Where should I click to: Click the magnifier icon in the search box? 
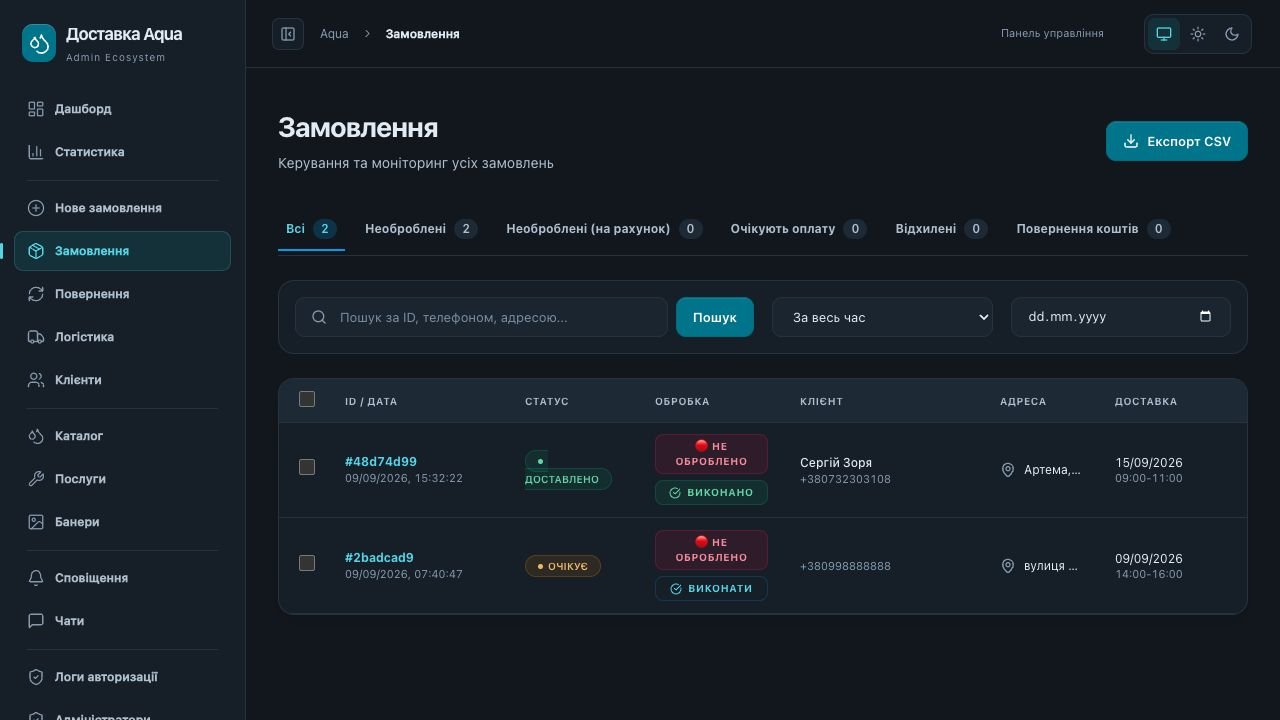(319, 317)
